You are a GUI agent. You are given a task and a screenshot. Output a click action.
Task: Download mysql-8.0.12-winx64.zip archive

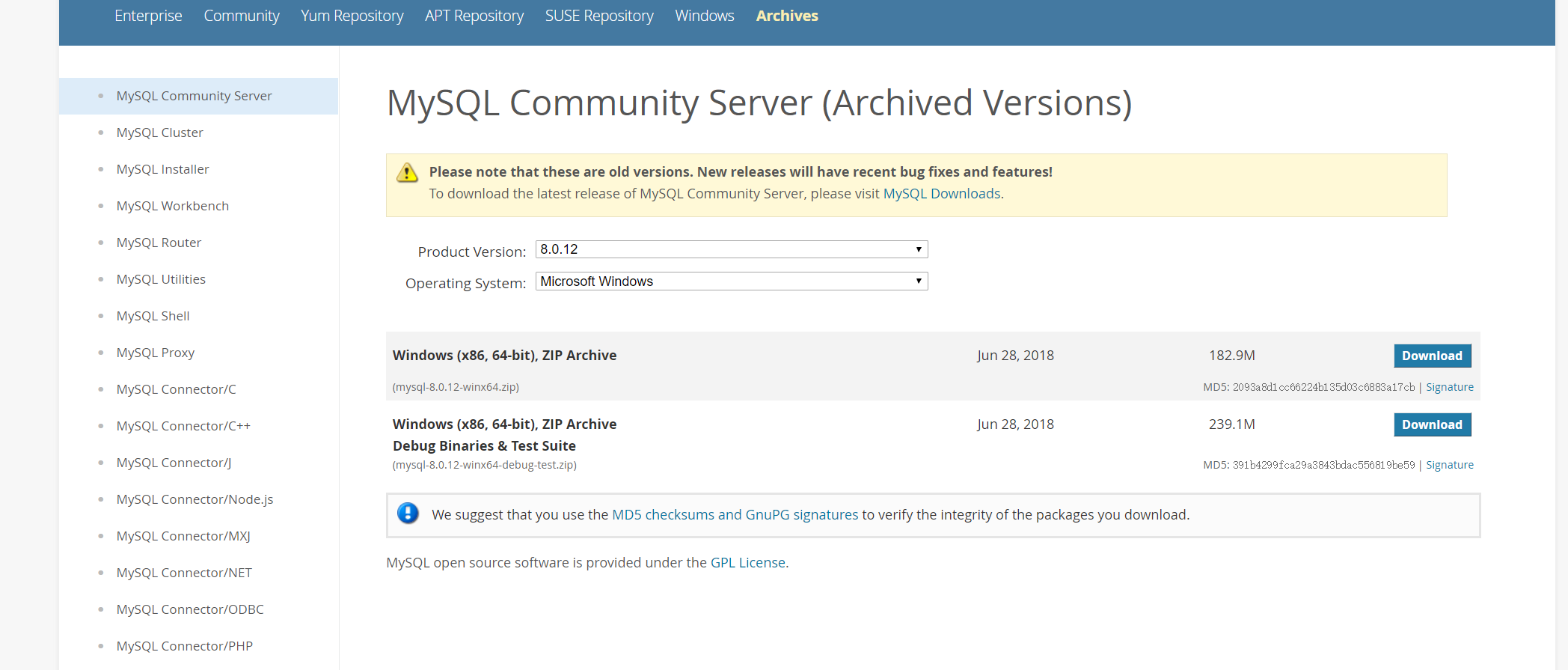point(1432,356)
